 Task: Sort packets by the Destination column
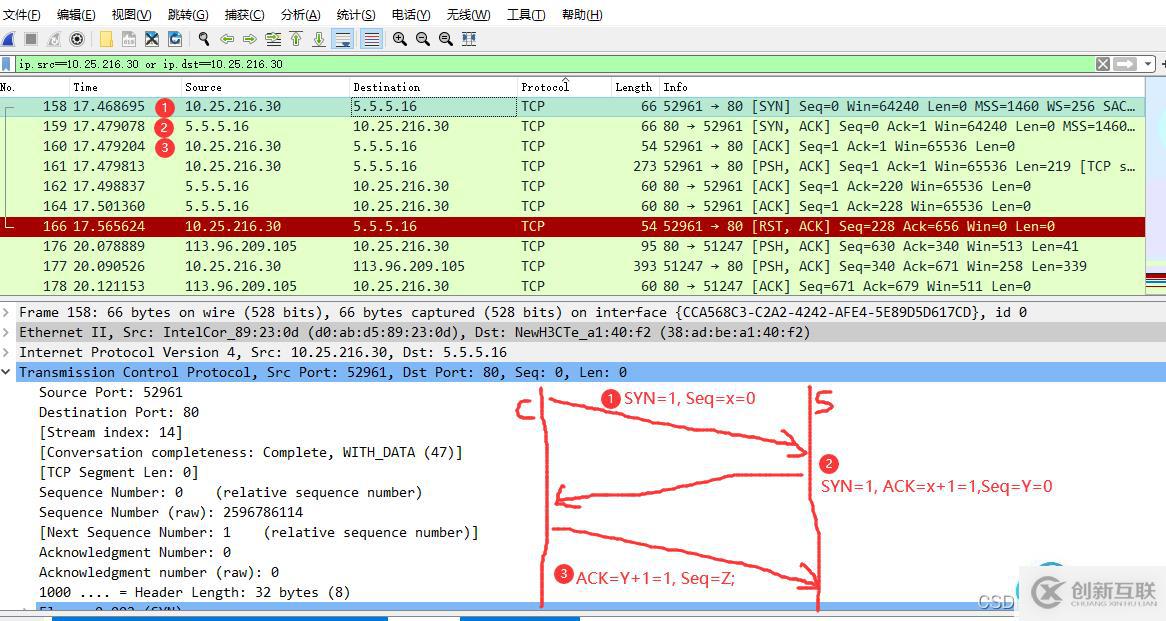coord(433,87)
